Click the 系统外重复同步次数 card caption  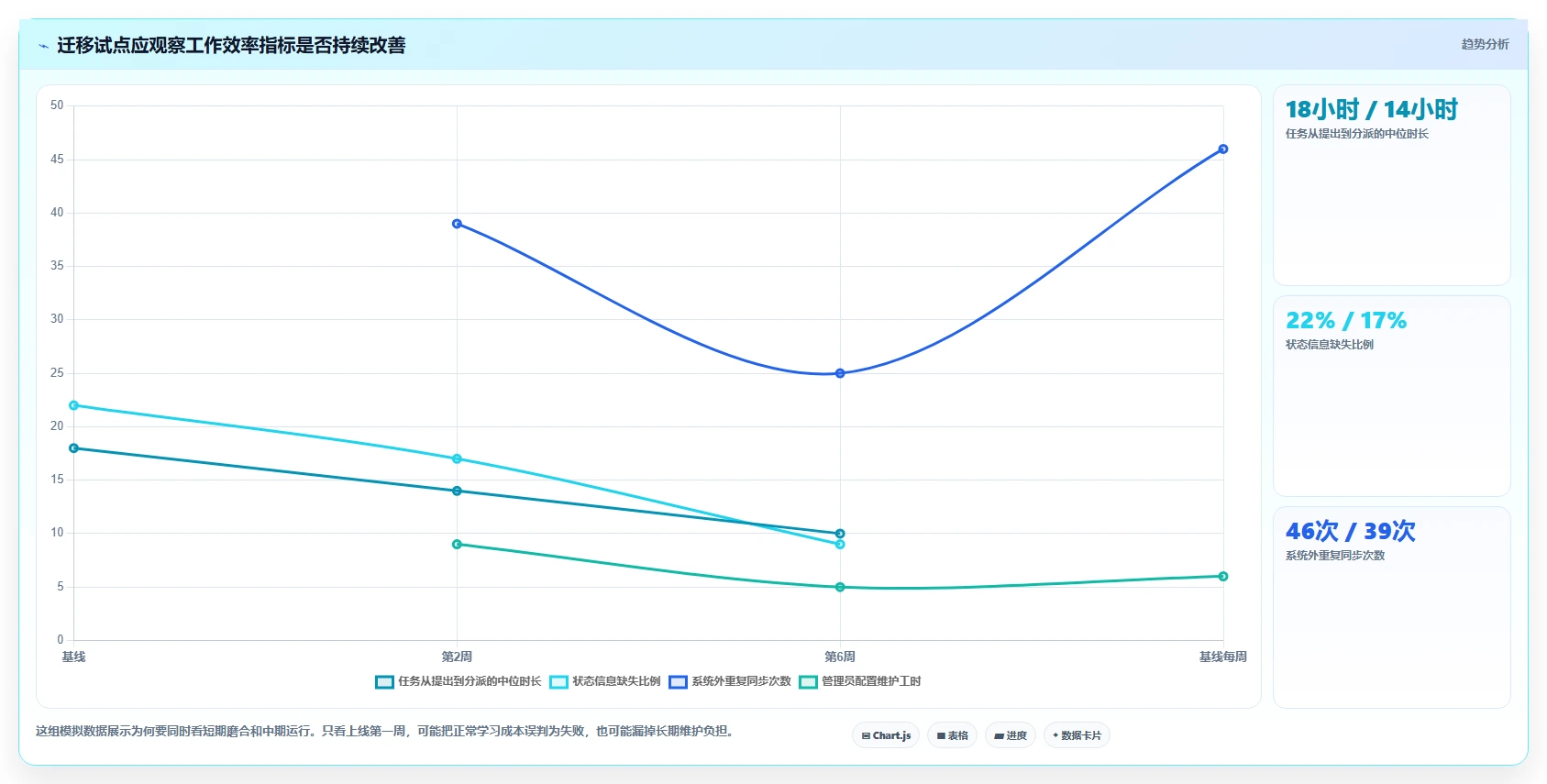point(1335,556)
